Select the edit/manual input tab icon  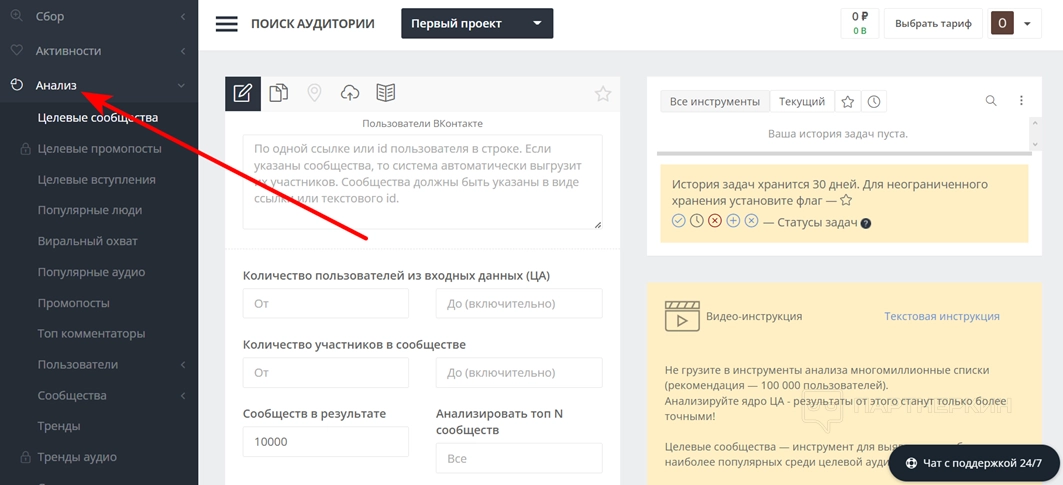coord(243,93)
